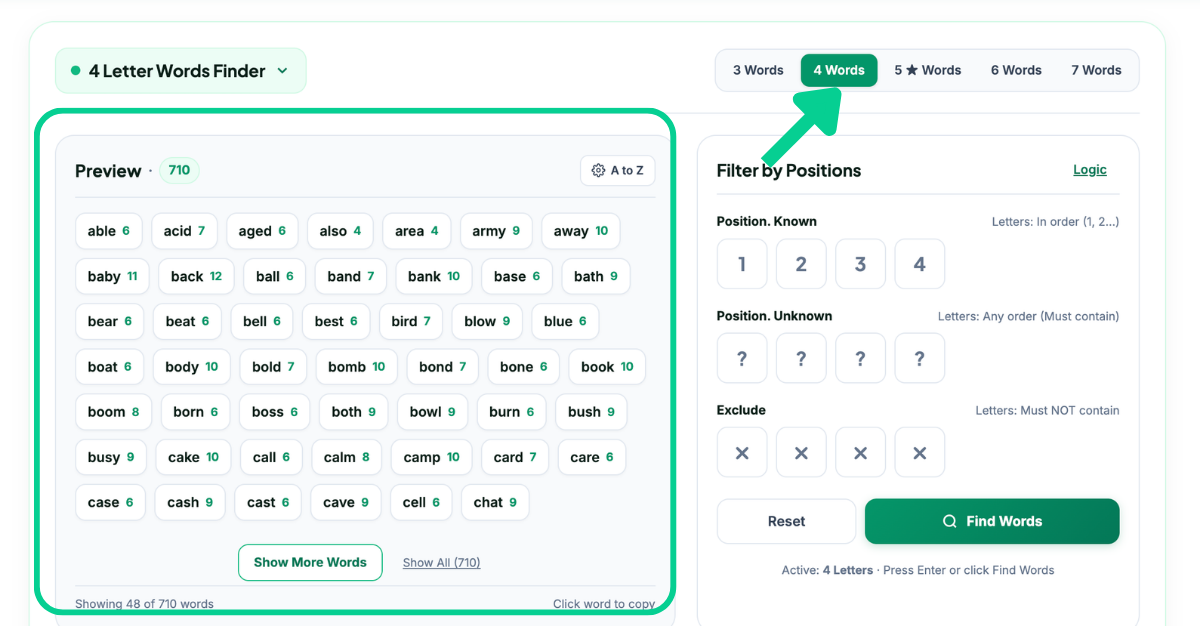Copy the word "camp"
Image resolution: width=1200 pixels, height=628 pixels.
tap(432, 457)
